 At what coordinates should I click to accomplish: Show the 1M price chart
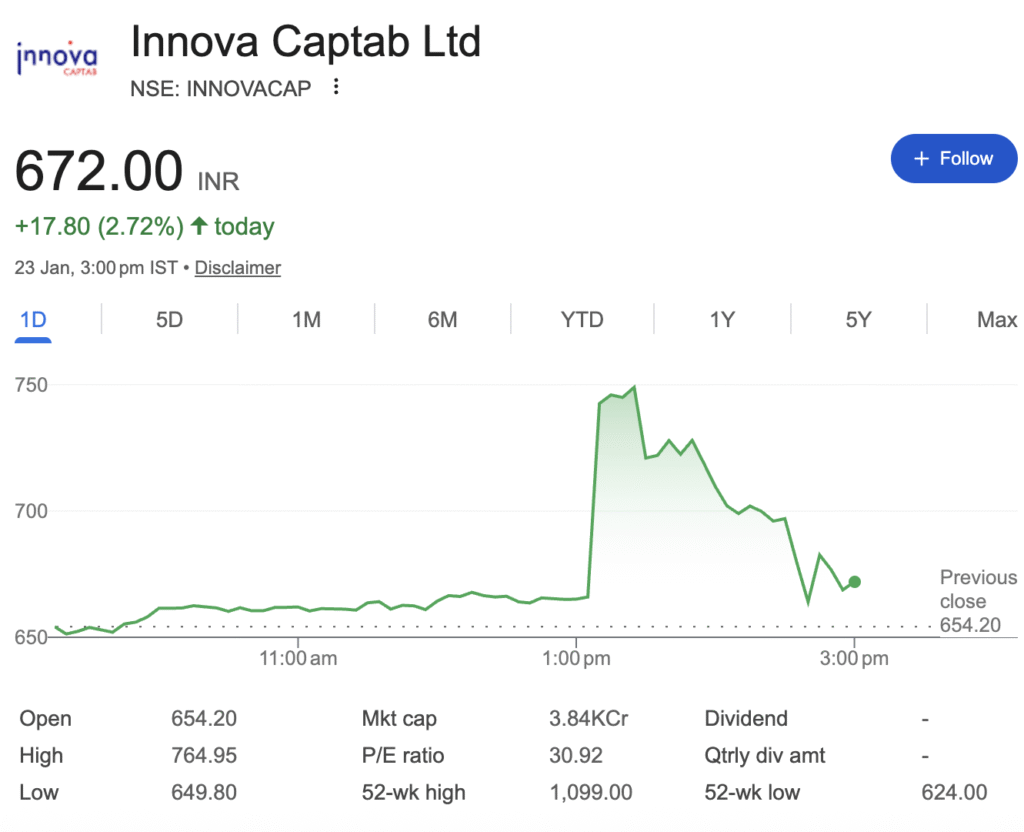coord(306,320)
